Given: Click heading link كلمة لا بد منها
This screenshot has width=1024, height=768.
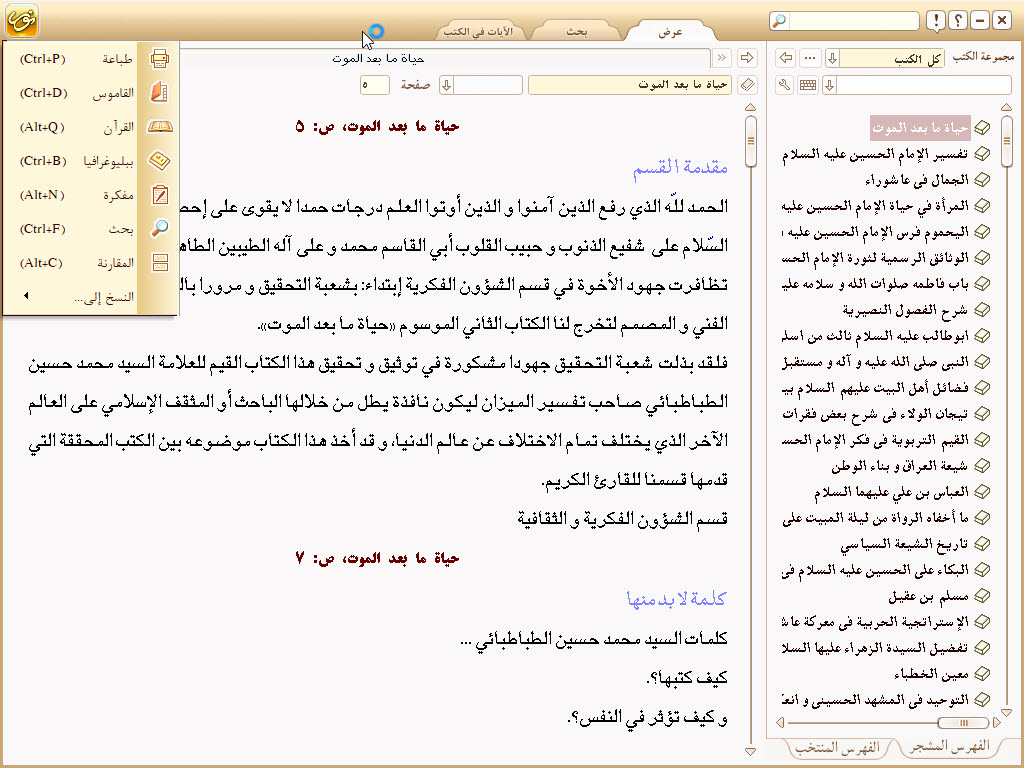Looking at the screenshot, I should (676, 598).
